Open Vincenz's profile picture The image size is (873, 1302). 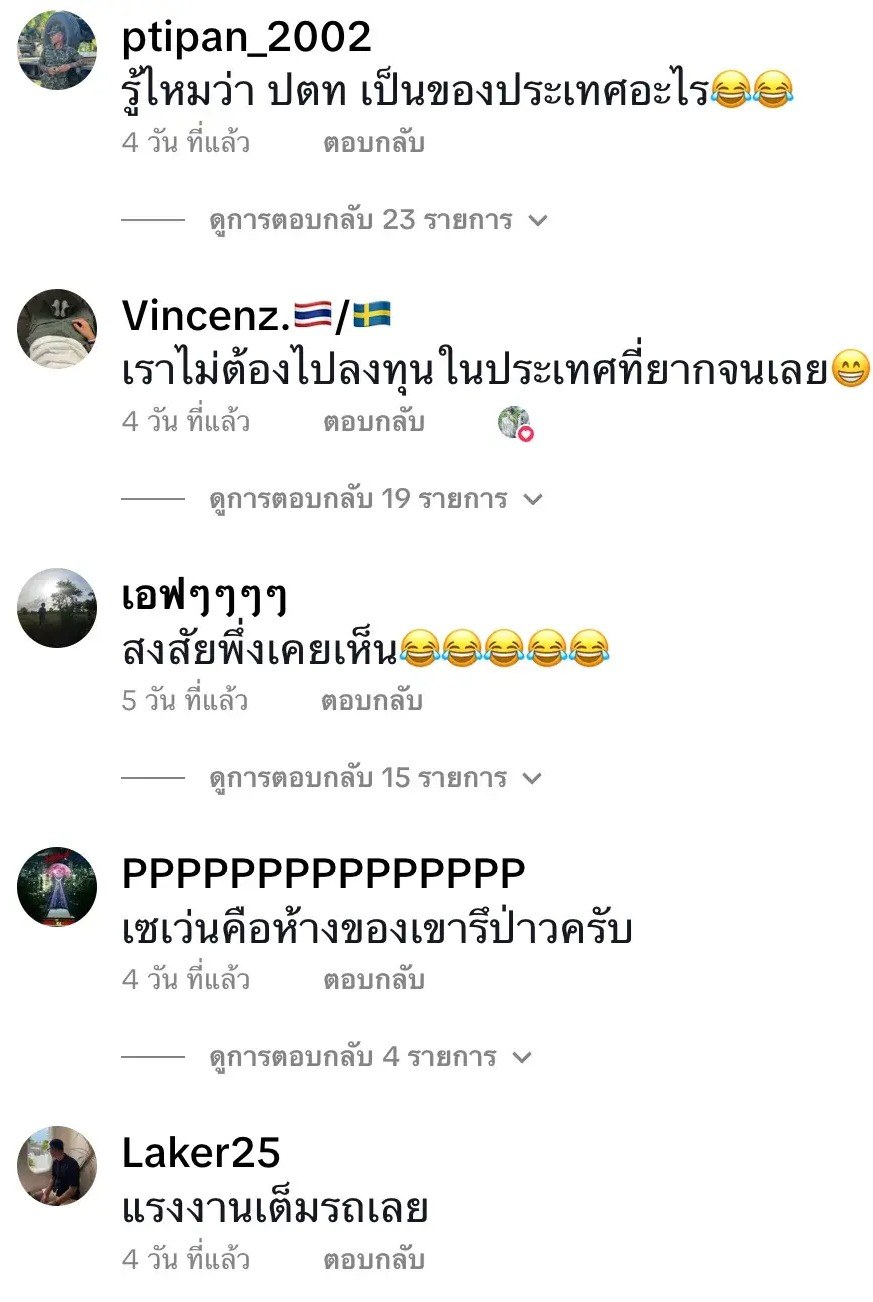pyautogui.click(x=58, y=329)
